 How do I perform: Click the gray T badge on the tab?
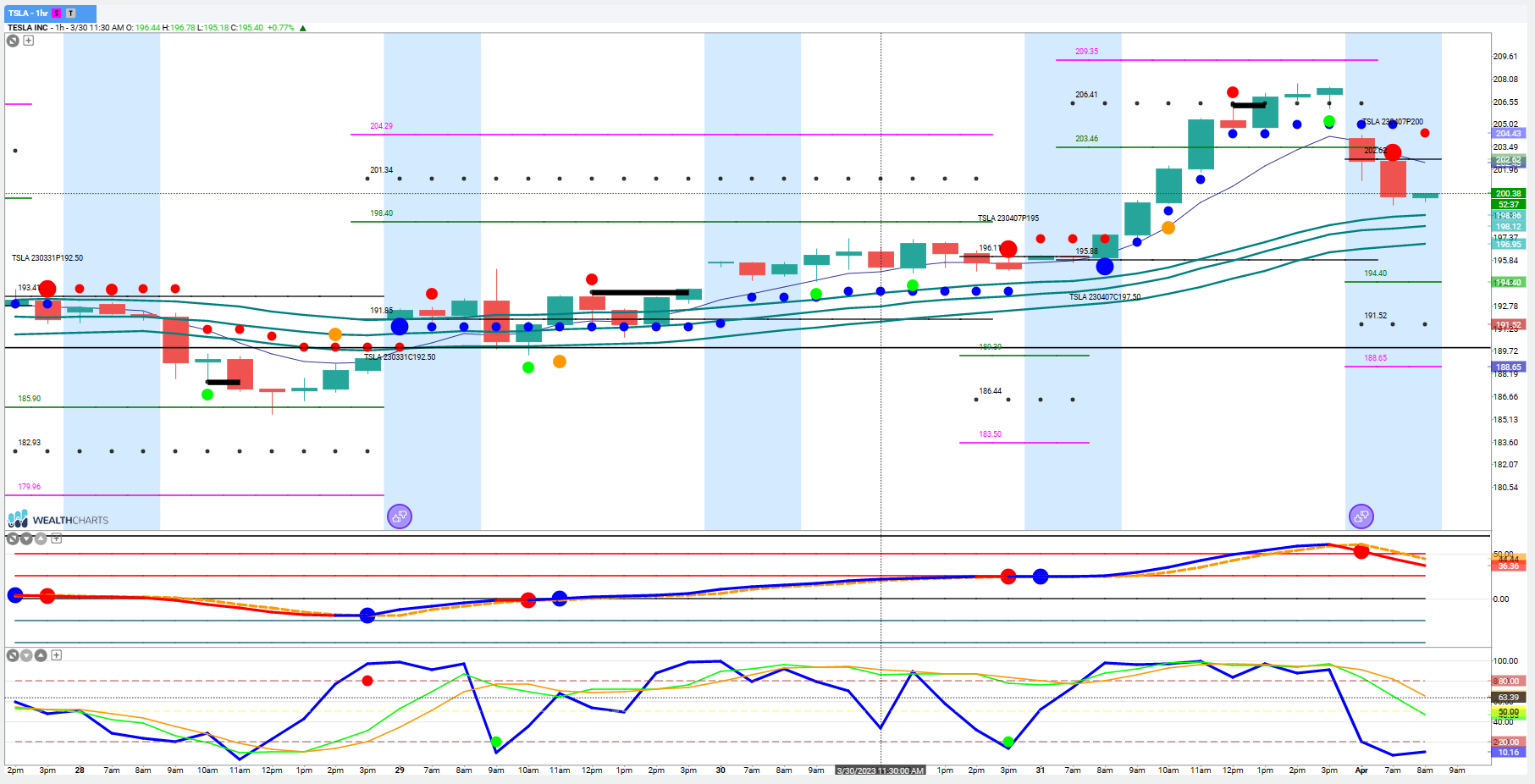71,14
